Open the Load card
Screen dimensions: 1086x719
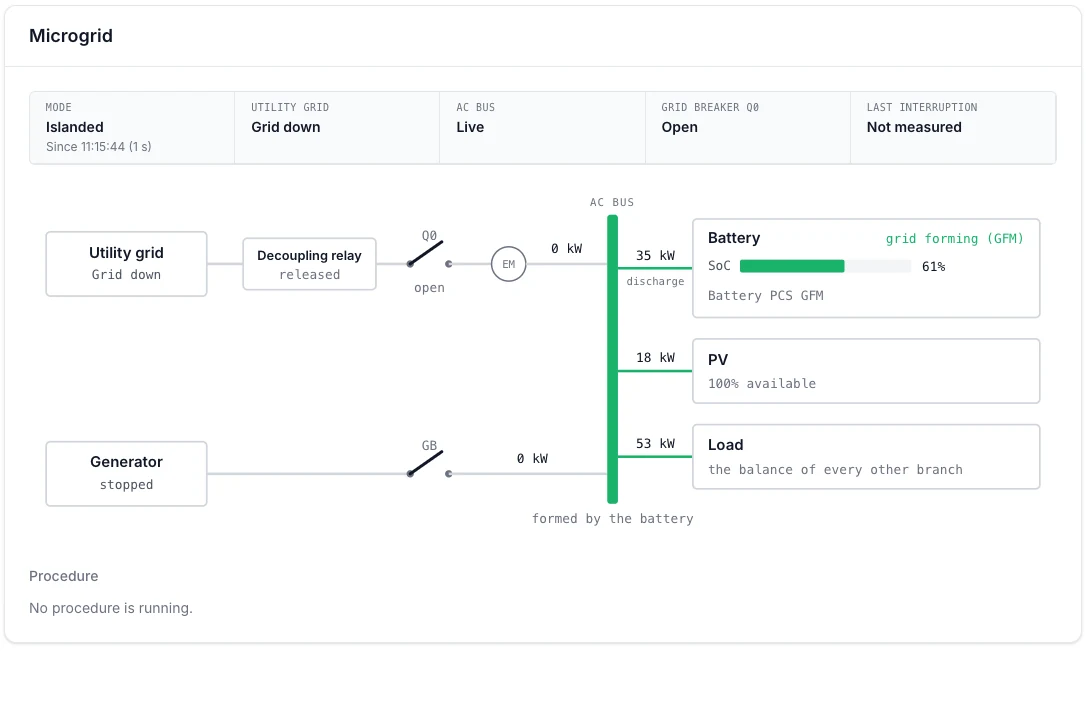866,456
